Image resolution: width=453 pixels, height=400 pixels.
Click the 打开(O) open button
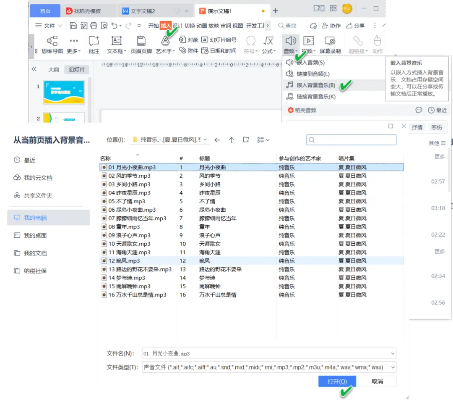coord(337,381)
